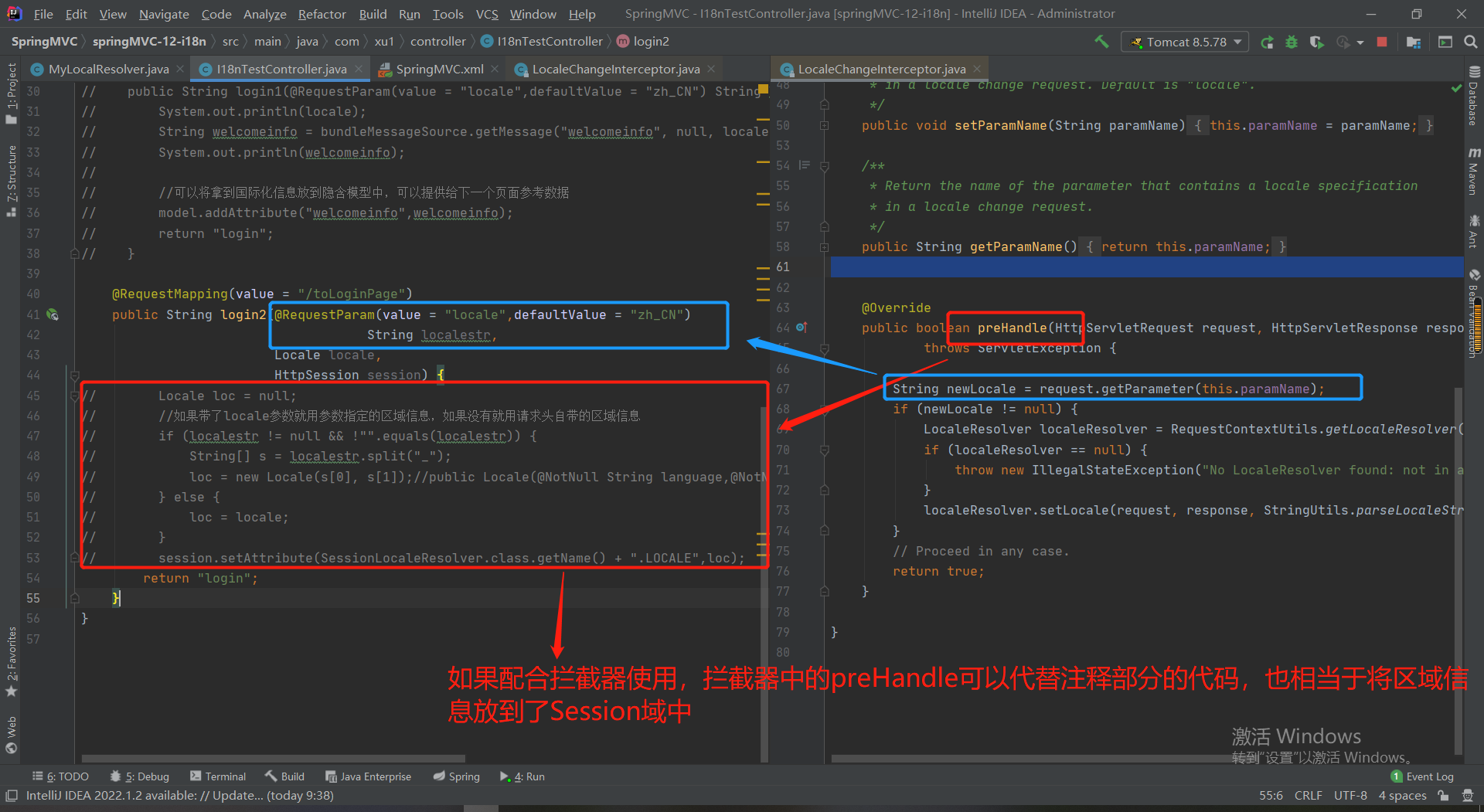Open the Refactor menu
1484x812 pixels.
[322, 14]
